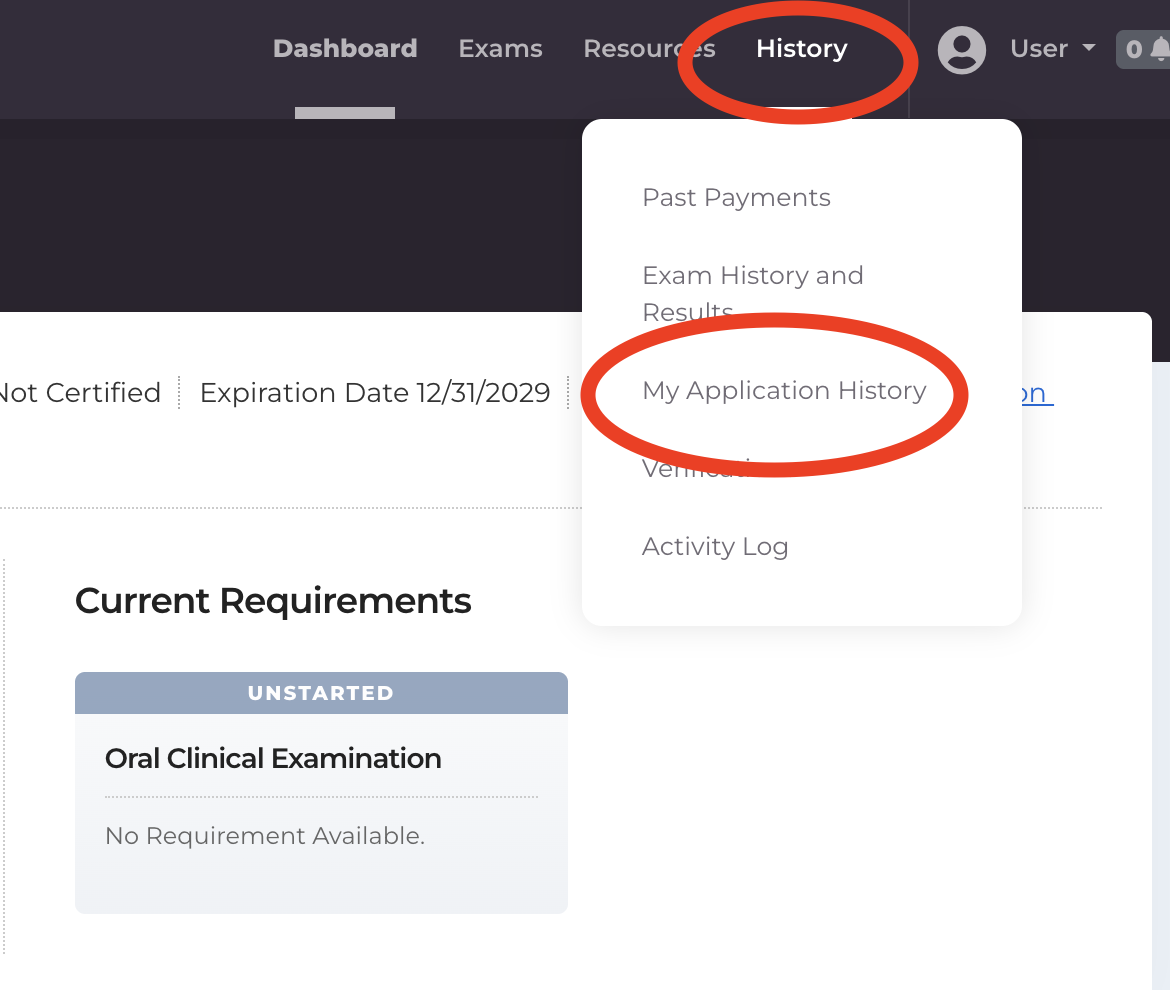Click the Expiration Date 12/31/2029 text
Screen dimensions: 1170x990
[375, 392]
